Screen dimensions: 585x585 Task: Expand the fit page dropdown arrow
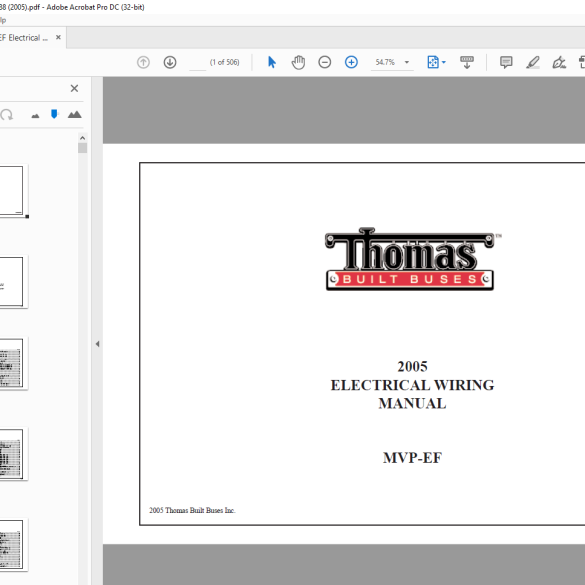click(x=444, y=62)
